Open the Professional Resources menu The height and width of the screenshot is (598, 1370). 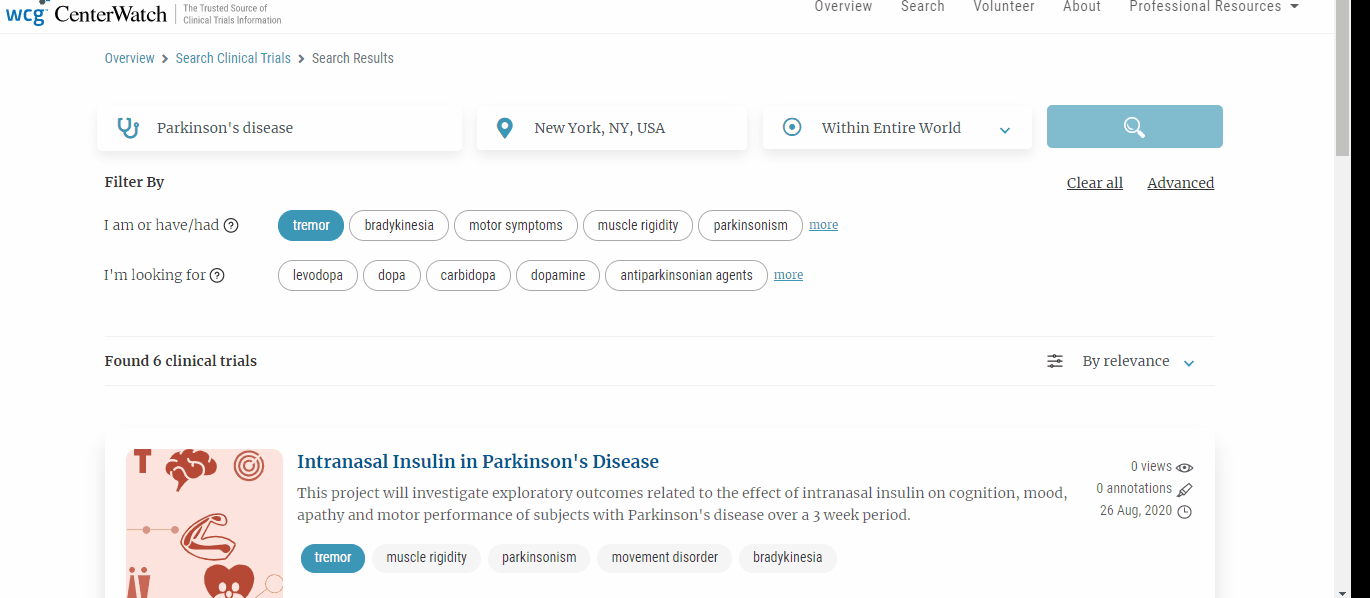point(1213,7)
